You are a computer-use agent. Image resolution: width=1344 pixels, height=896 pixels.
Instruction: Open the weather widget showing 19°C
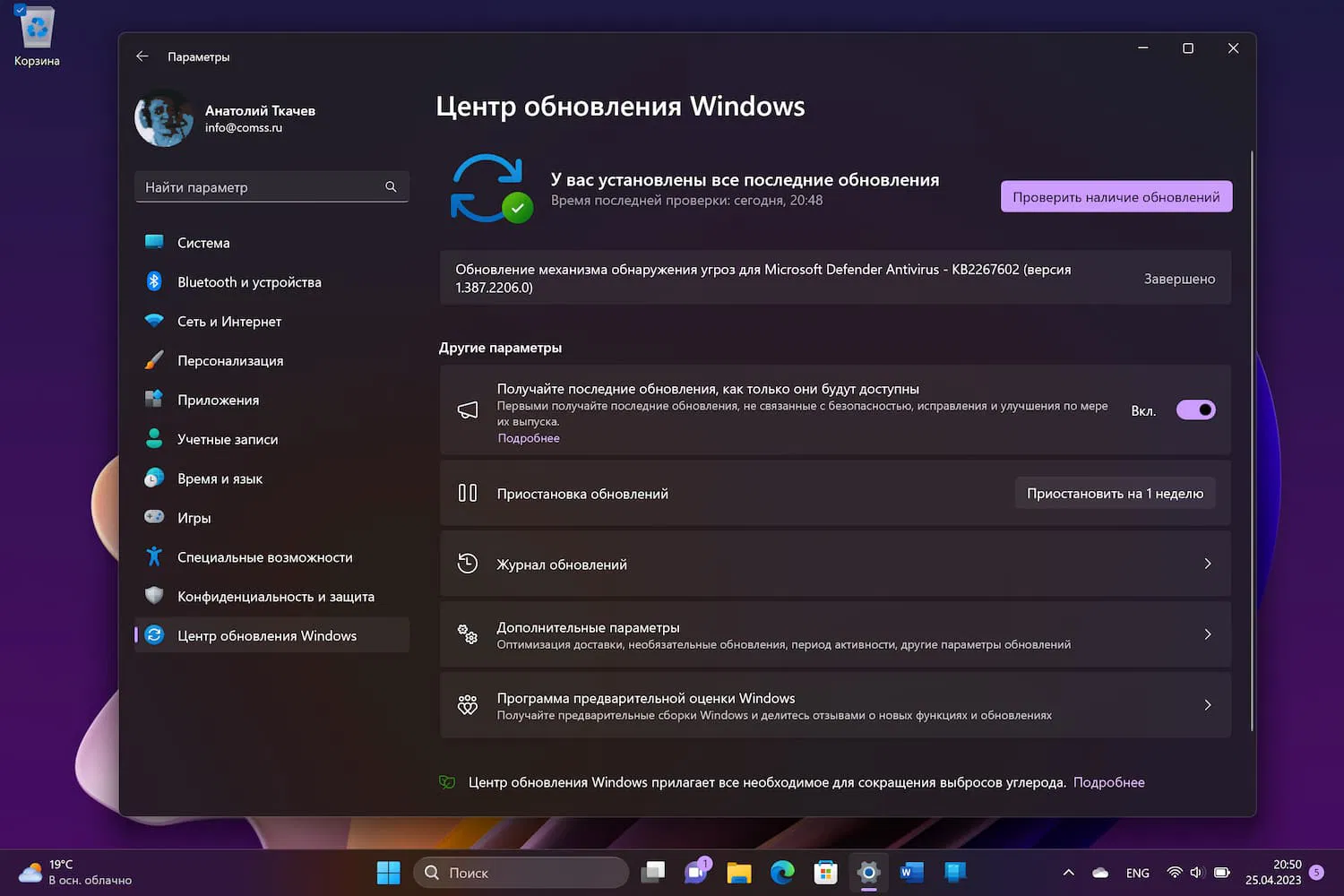click(75, 872)
